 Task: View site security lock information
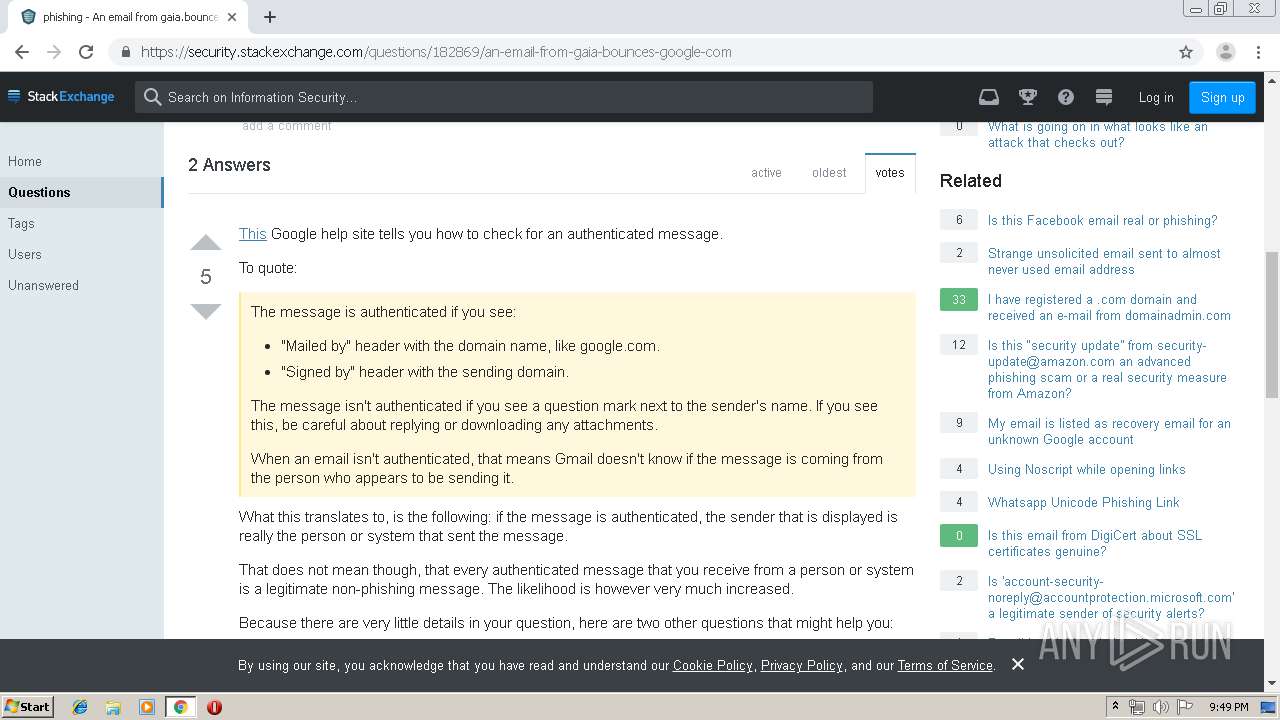[125, 52]
